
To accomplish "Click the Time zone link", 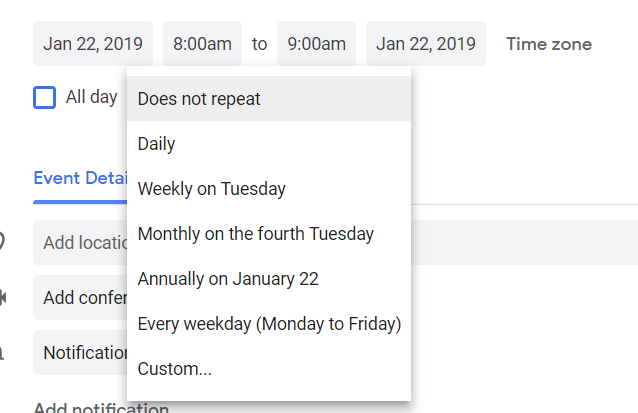I will coord(548,44).
